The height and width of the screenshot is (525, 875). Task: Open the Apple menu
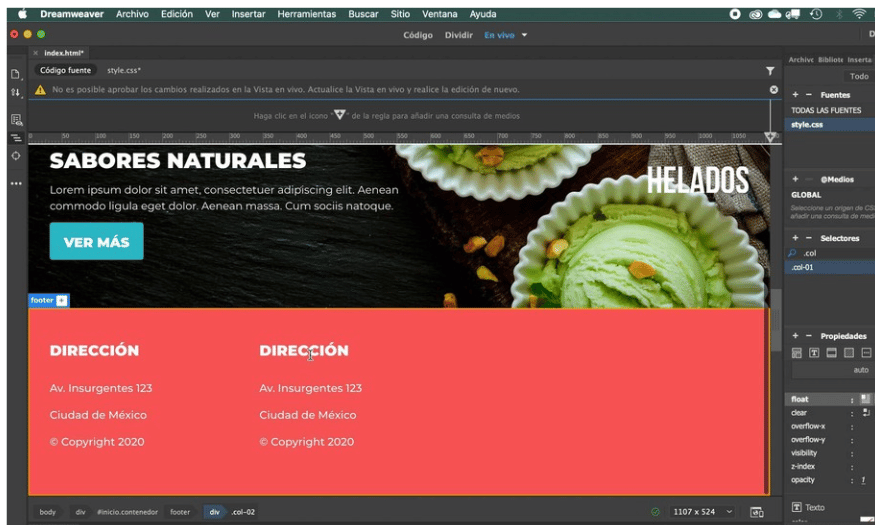(x=23, y=15)
